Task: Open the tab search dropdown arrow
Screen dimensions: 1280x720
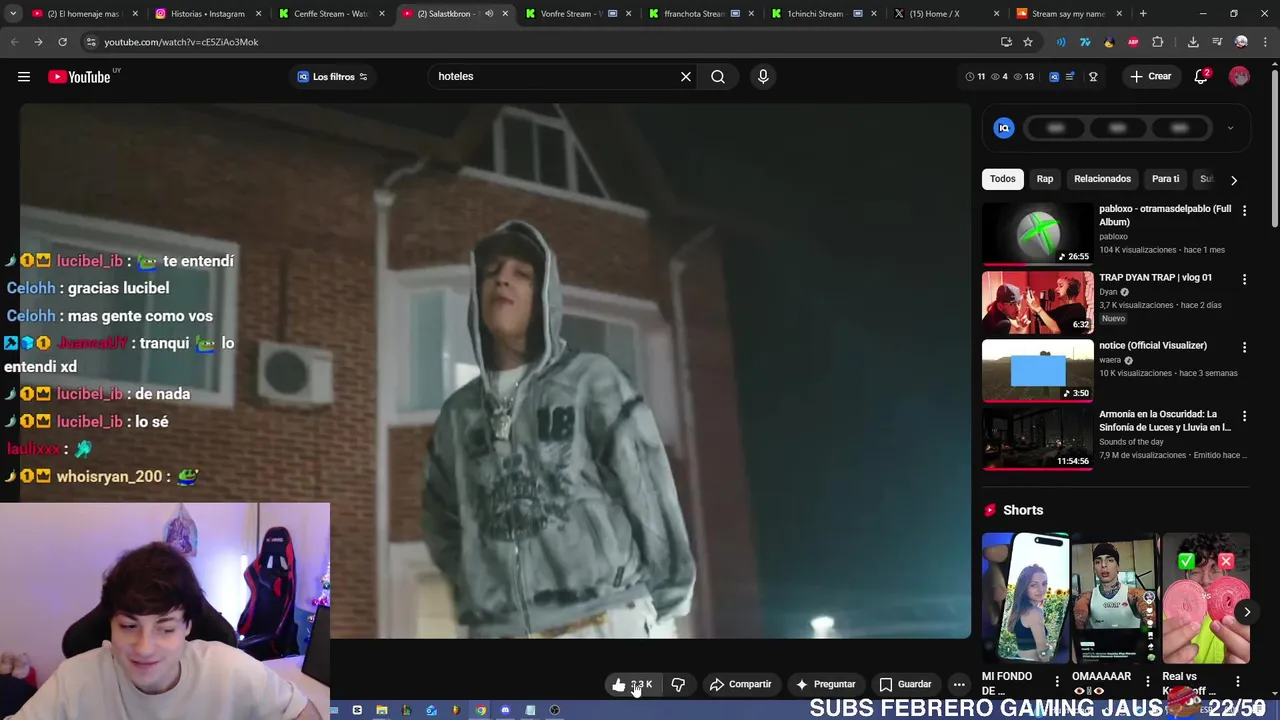Action: click(x=13, y=14)
